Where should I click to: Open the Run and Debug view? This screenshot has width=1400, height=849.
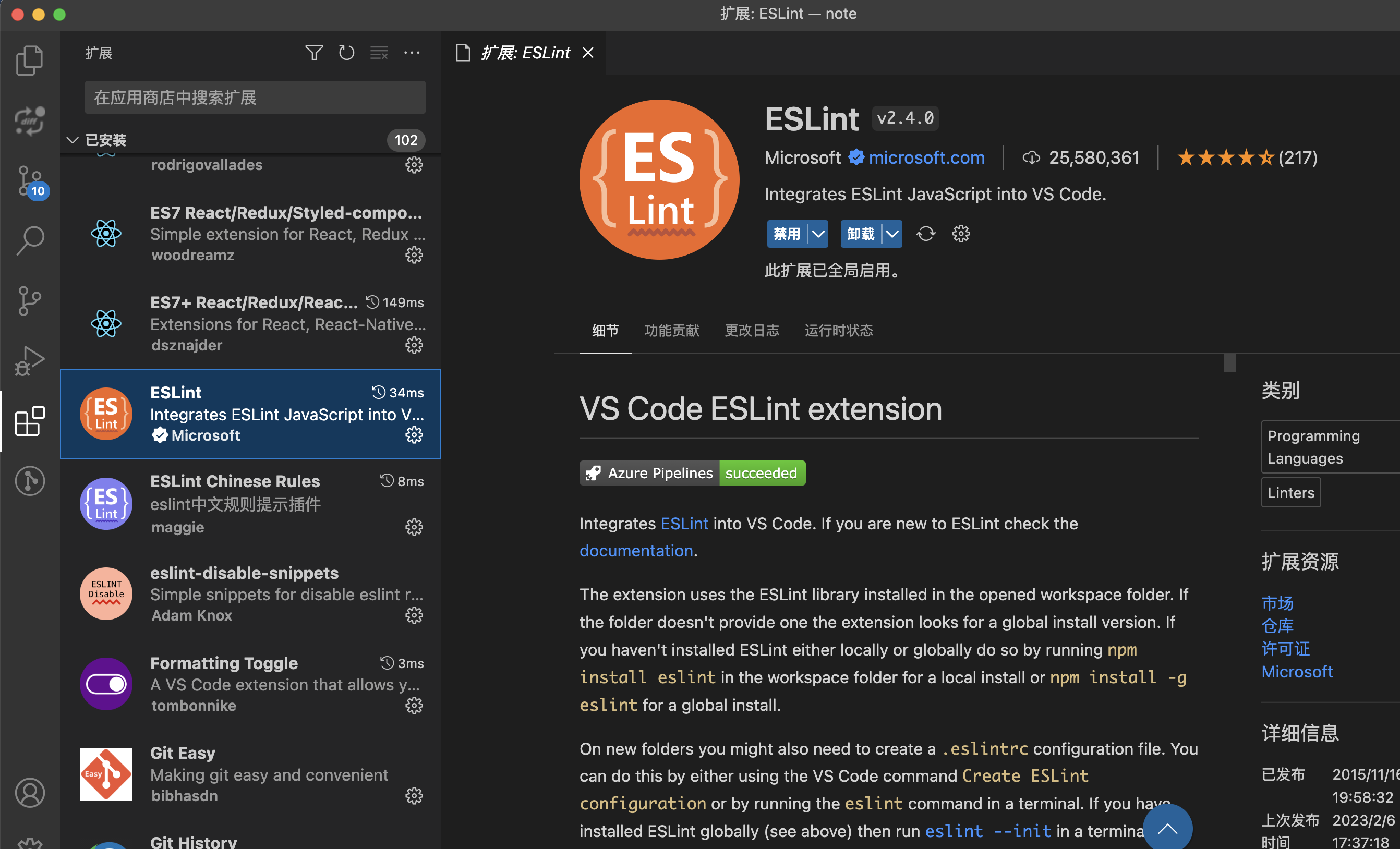[x=30, y=361]
